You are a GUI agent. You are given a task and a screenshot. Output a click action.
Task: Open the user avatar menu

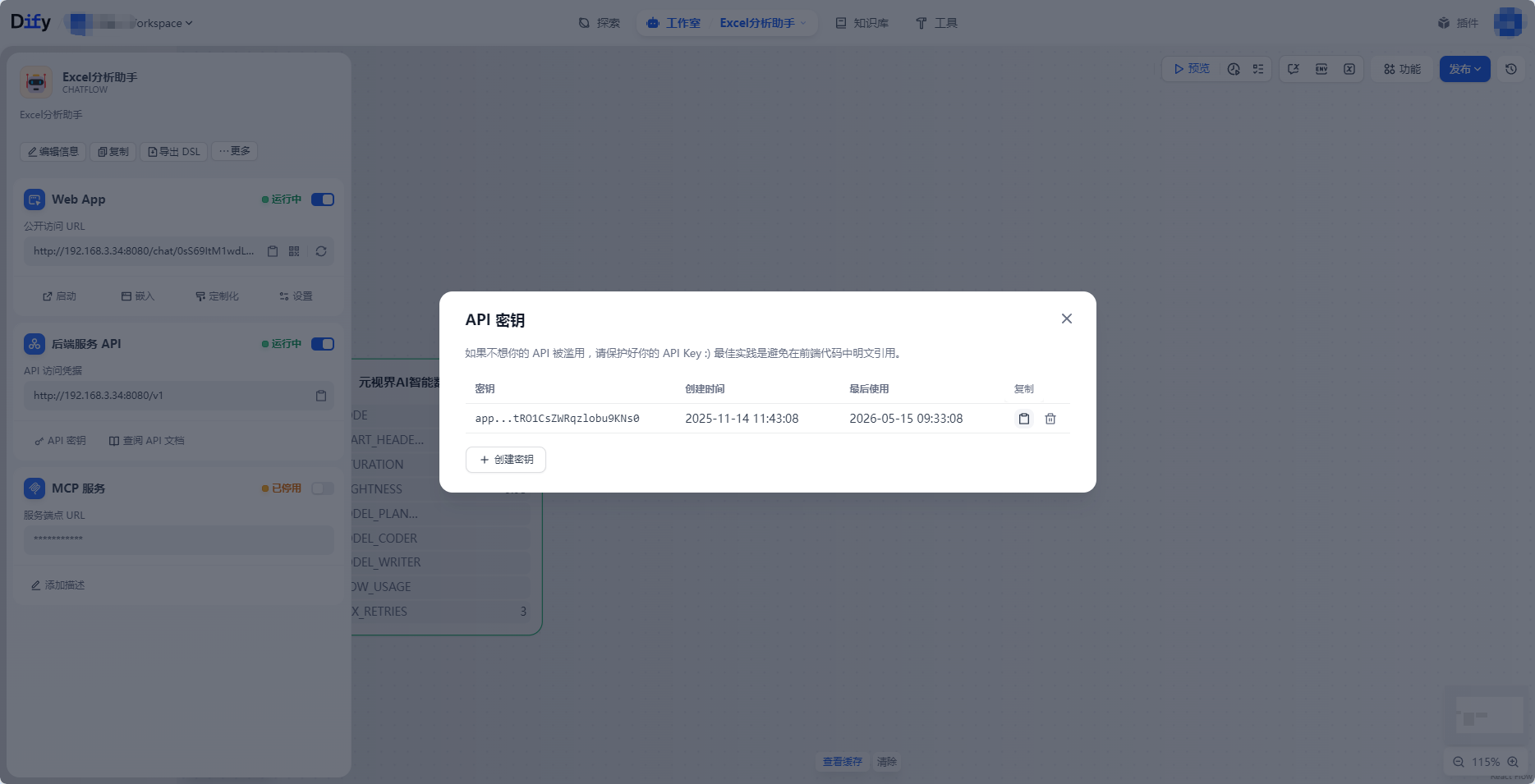click(x=1508, y=22)
